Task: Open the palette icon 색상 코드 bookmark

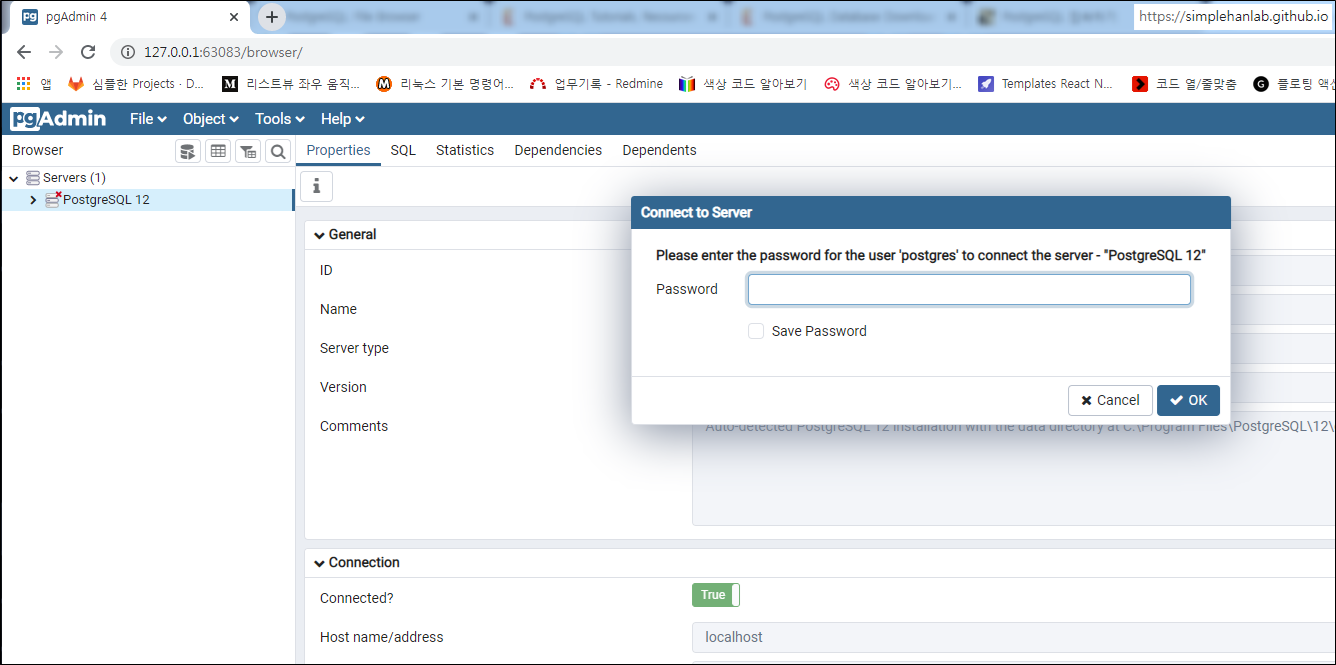Action: 893,84
